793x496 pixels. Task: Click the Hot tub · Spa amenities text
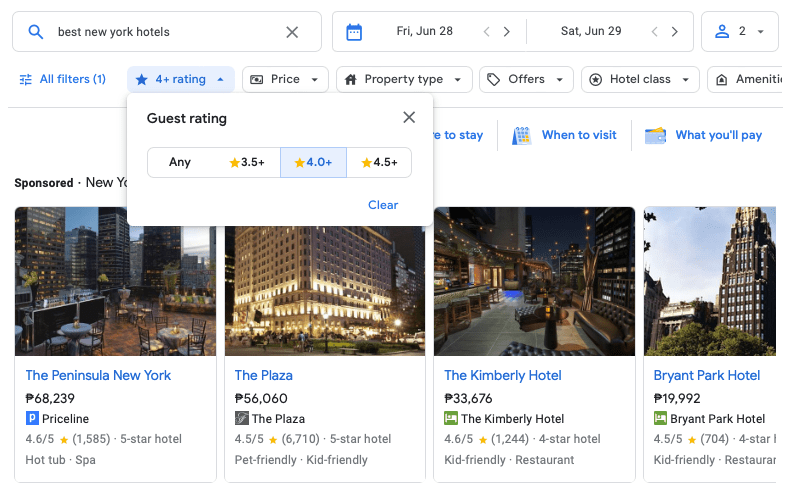click(60, 460)
